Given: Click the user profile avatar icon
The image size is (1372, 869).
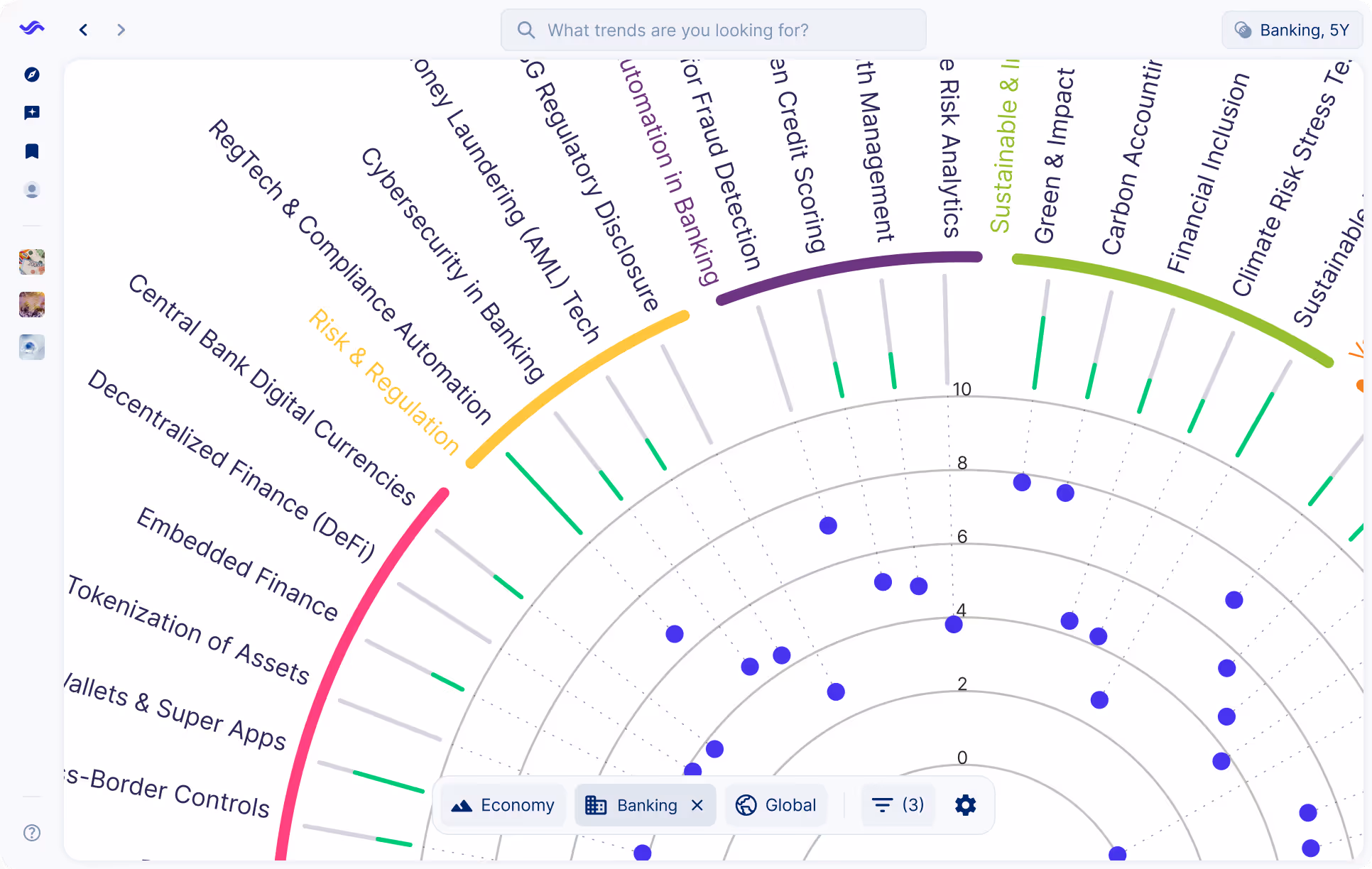Looking at the screenshot, I should click(32, 190).
